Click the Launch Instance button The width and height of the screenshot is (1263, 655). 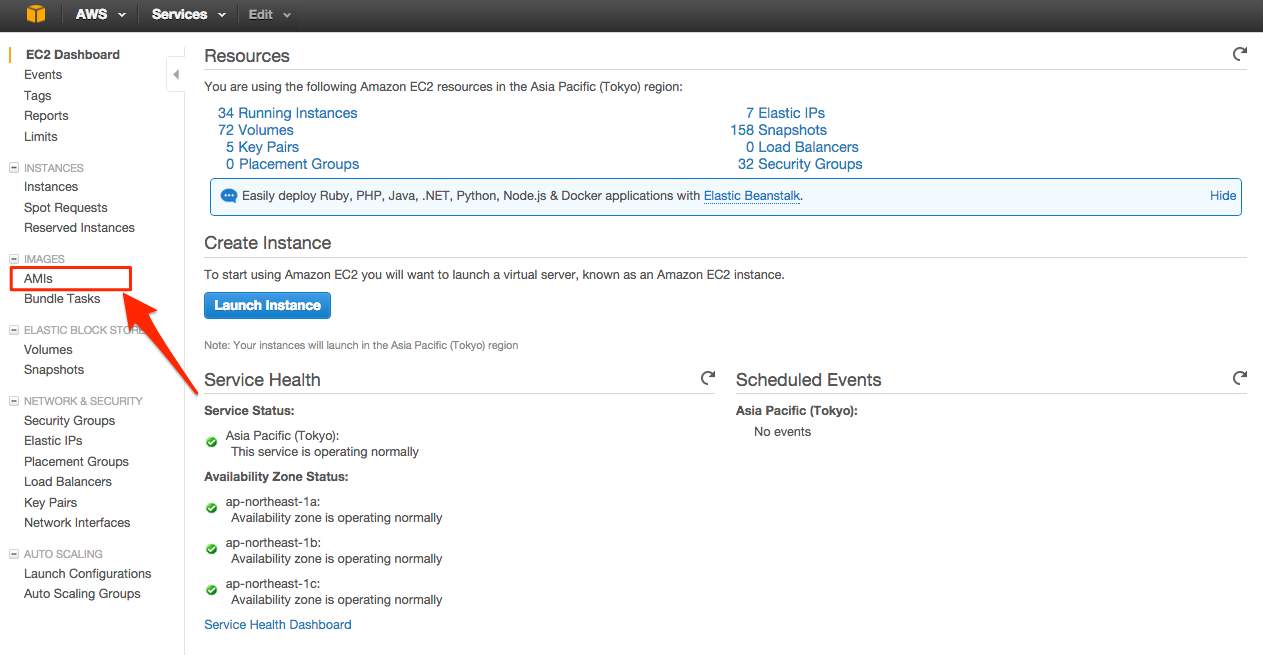pos(267,305)
